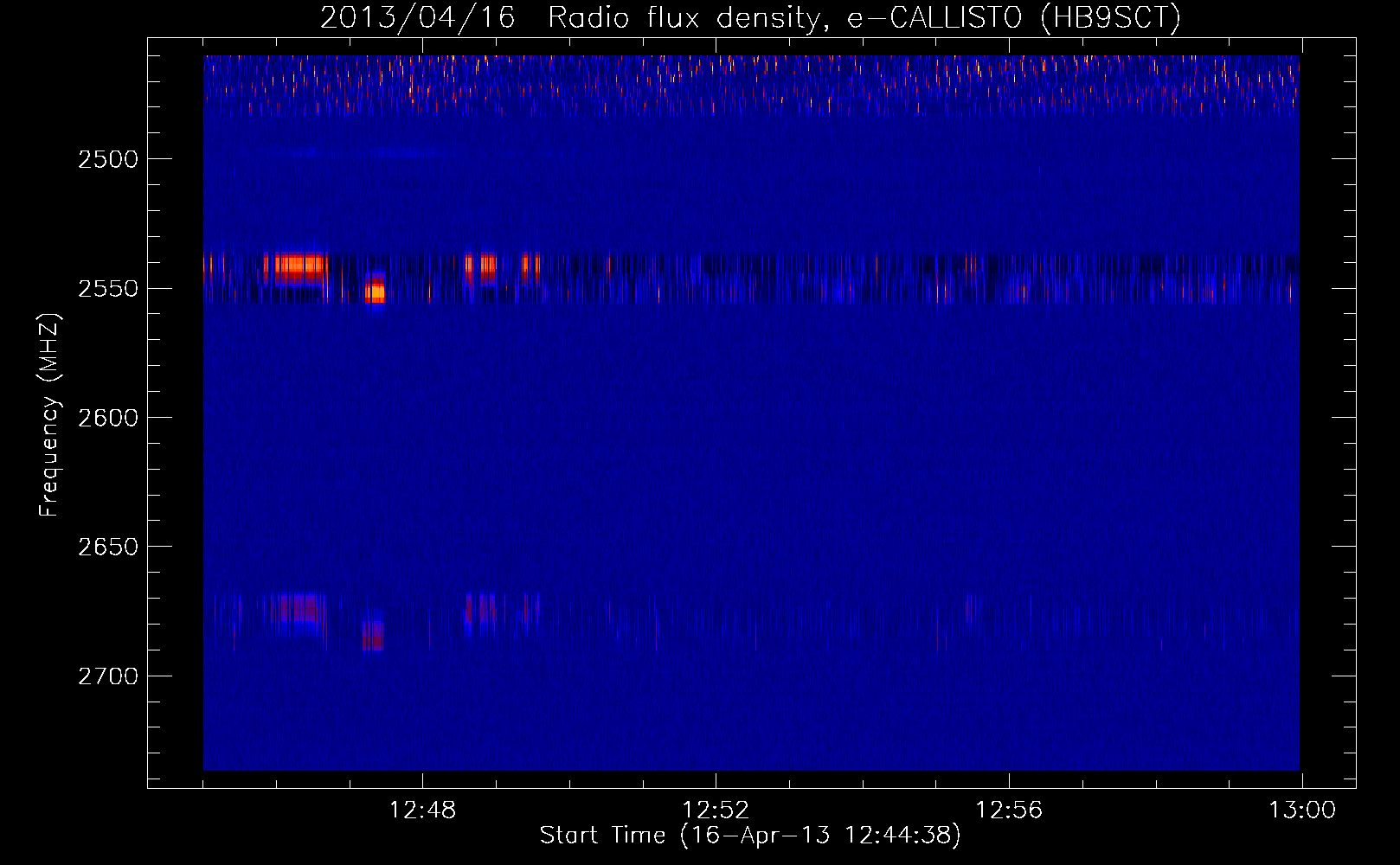The width and height of the screenshot is (1400, 865).
Task: Select the 2600 frequency tick label
Action: pyautogui.click(x=108, y=418)
